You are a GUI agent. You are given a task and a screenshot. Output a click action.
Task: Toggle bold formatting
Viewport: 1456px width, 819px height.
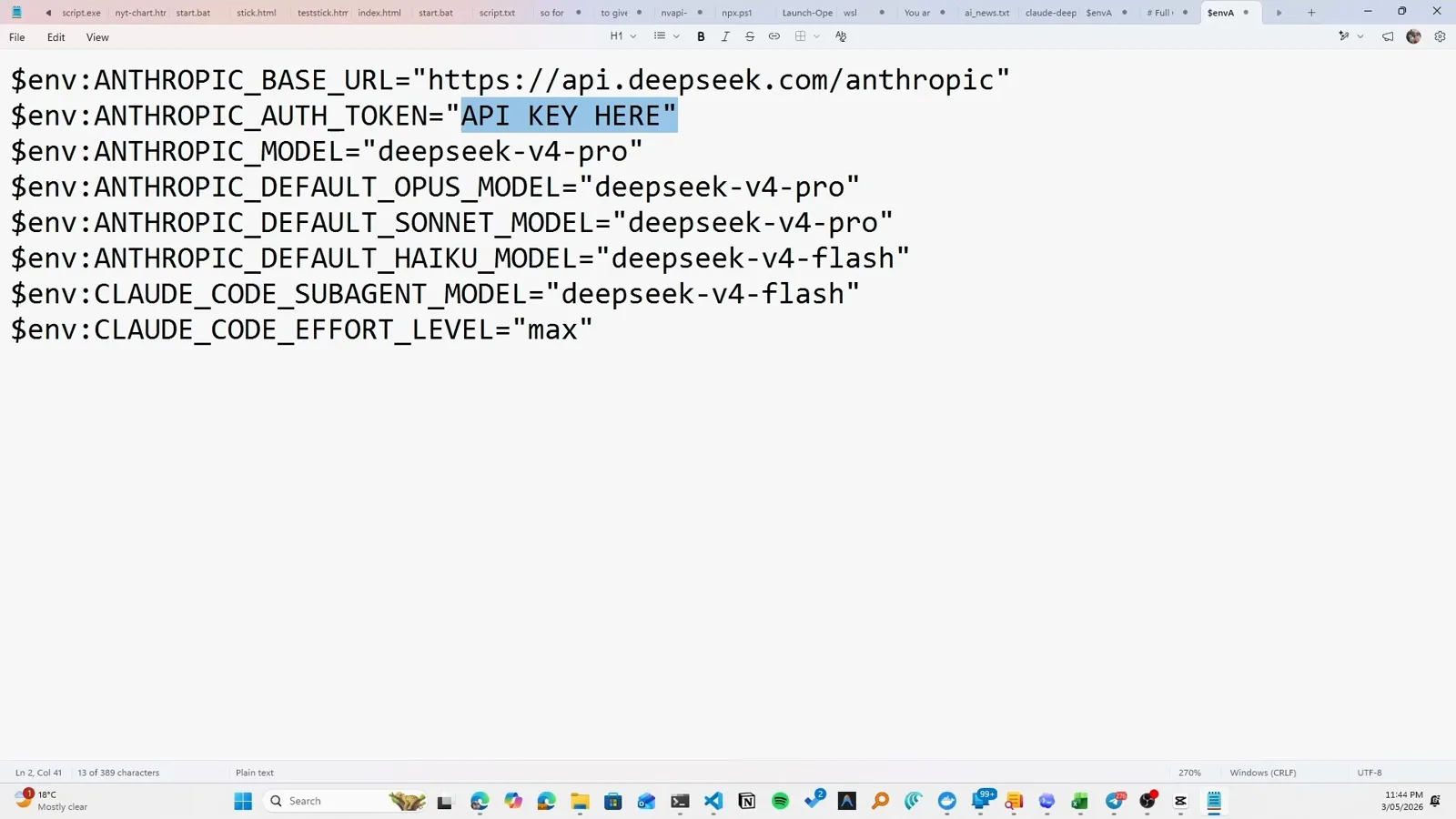701,36
